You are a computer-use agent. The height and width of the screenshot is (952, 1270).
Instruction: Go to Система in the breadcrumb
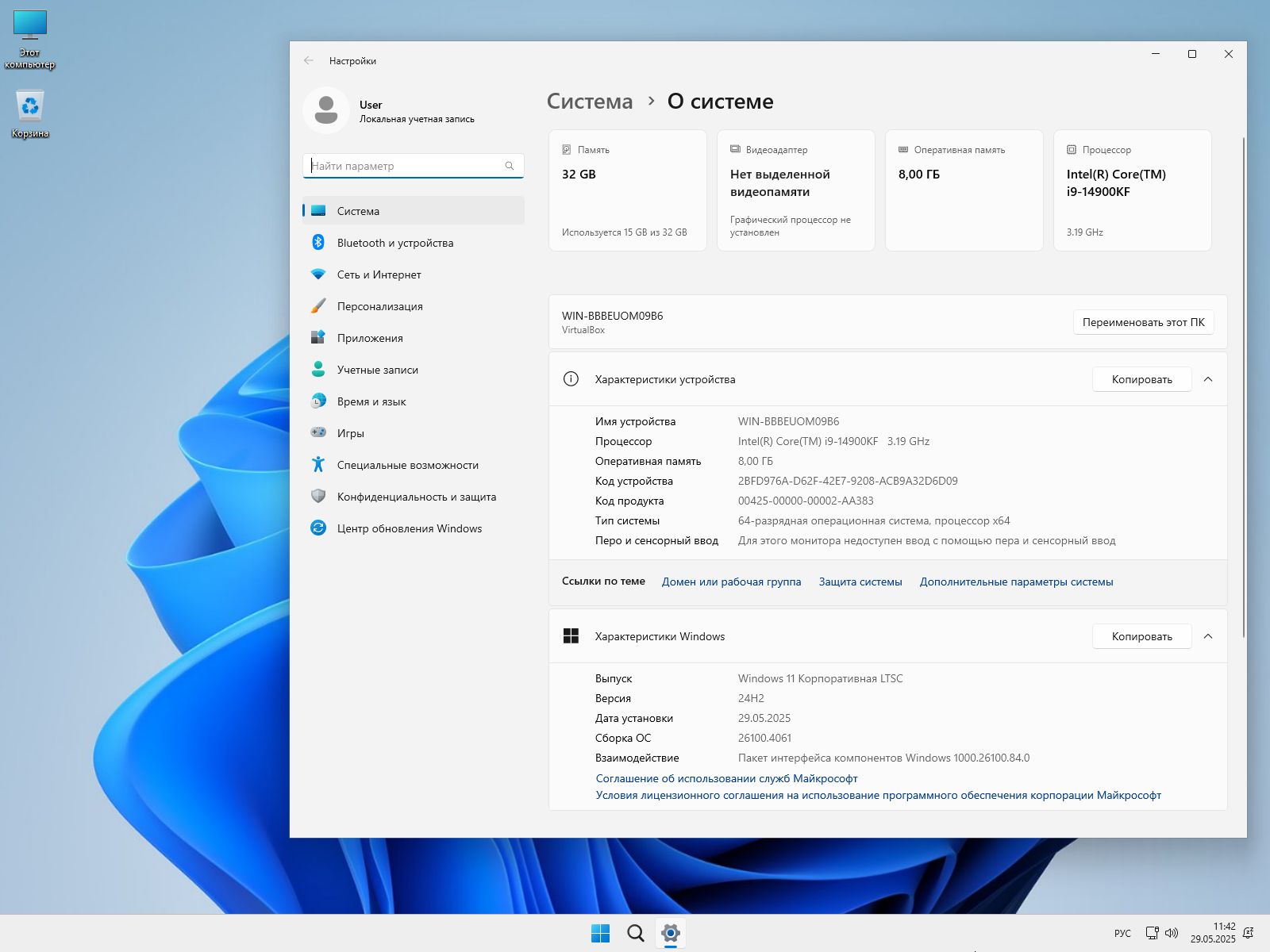coord(590,102)
